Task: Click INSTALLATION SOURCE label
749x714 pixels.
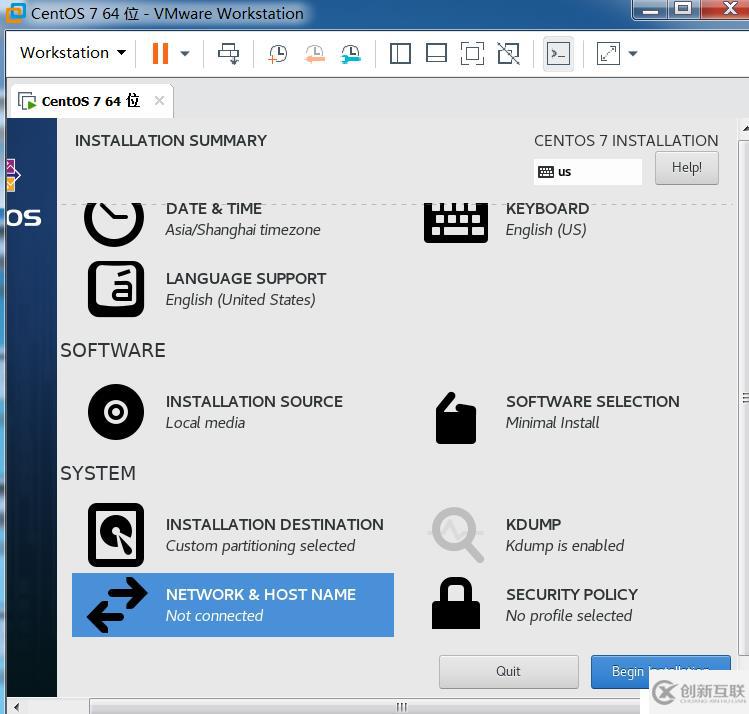Action: click(254, 402)
